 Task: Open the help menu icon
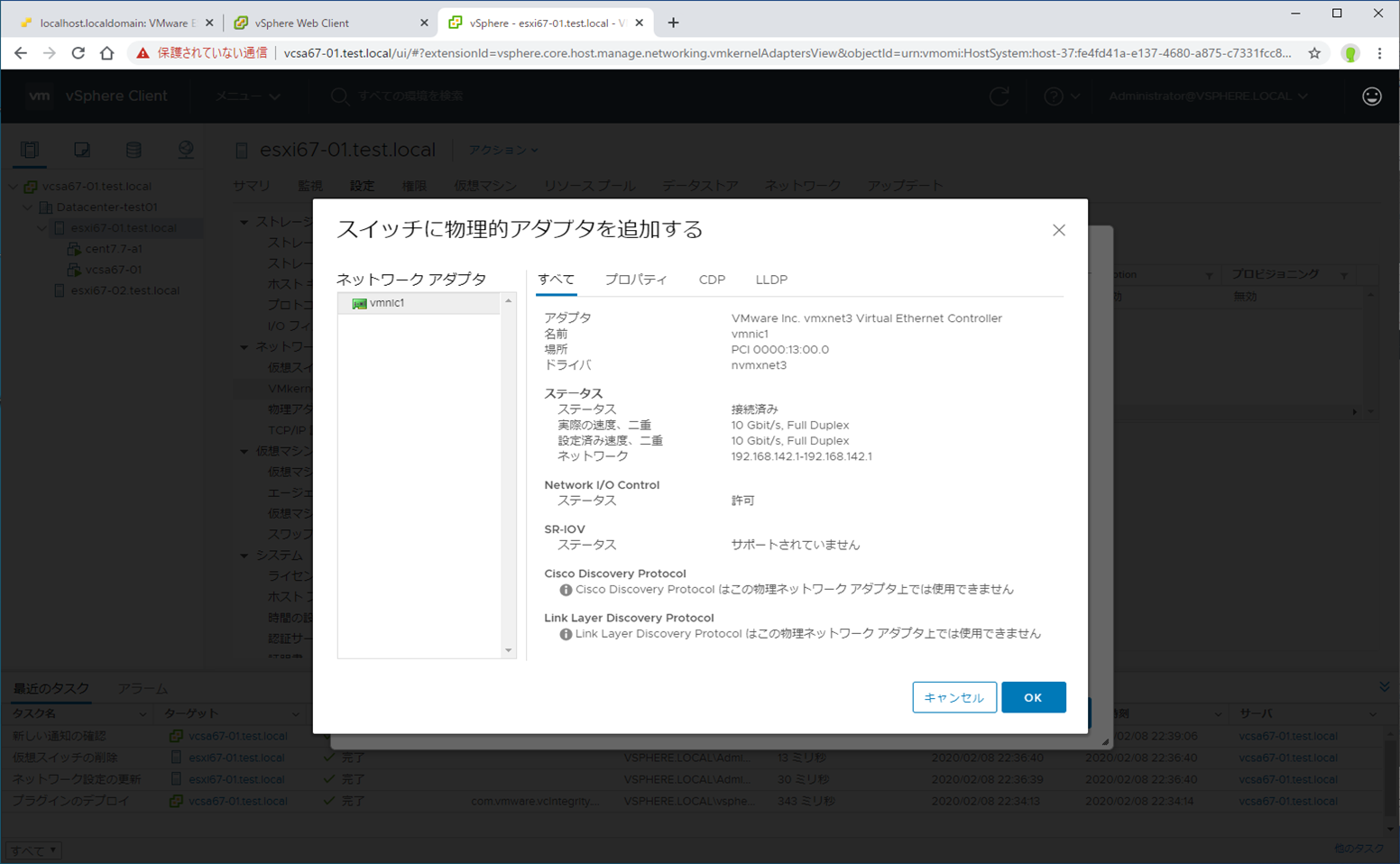1061,96
